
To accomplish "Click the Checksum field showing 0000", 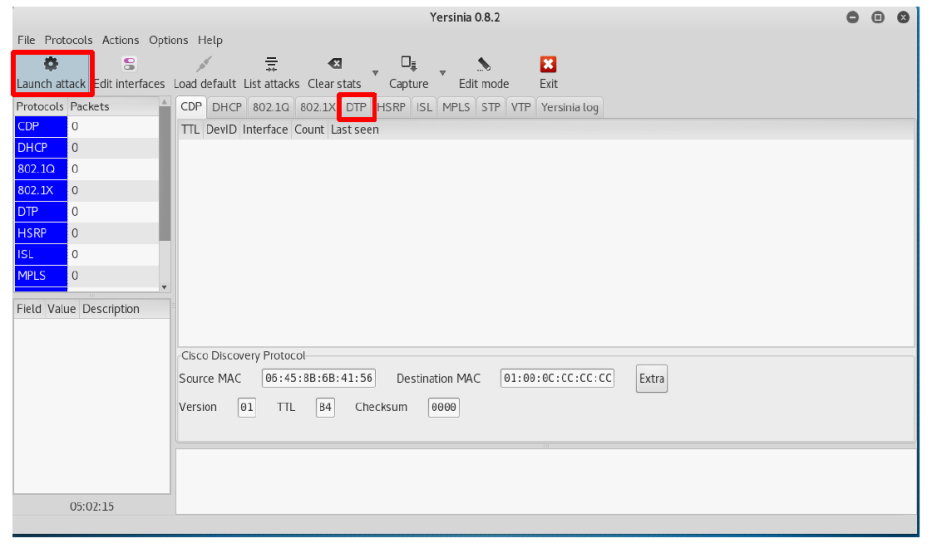I will tap(444, 407).
